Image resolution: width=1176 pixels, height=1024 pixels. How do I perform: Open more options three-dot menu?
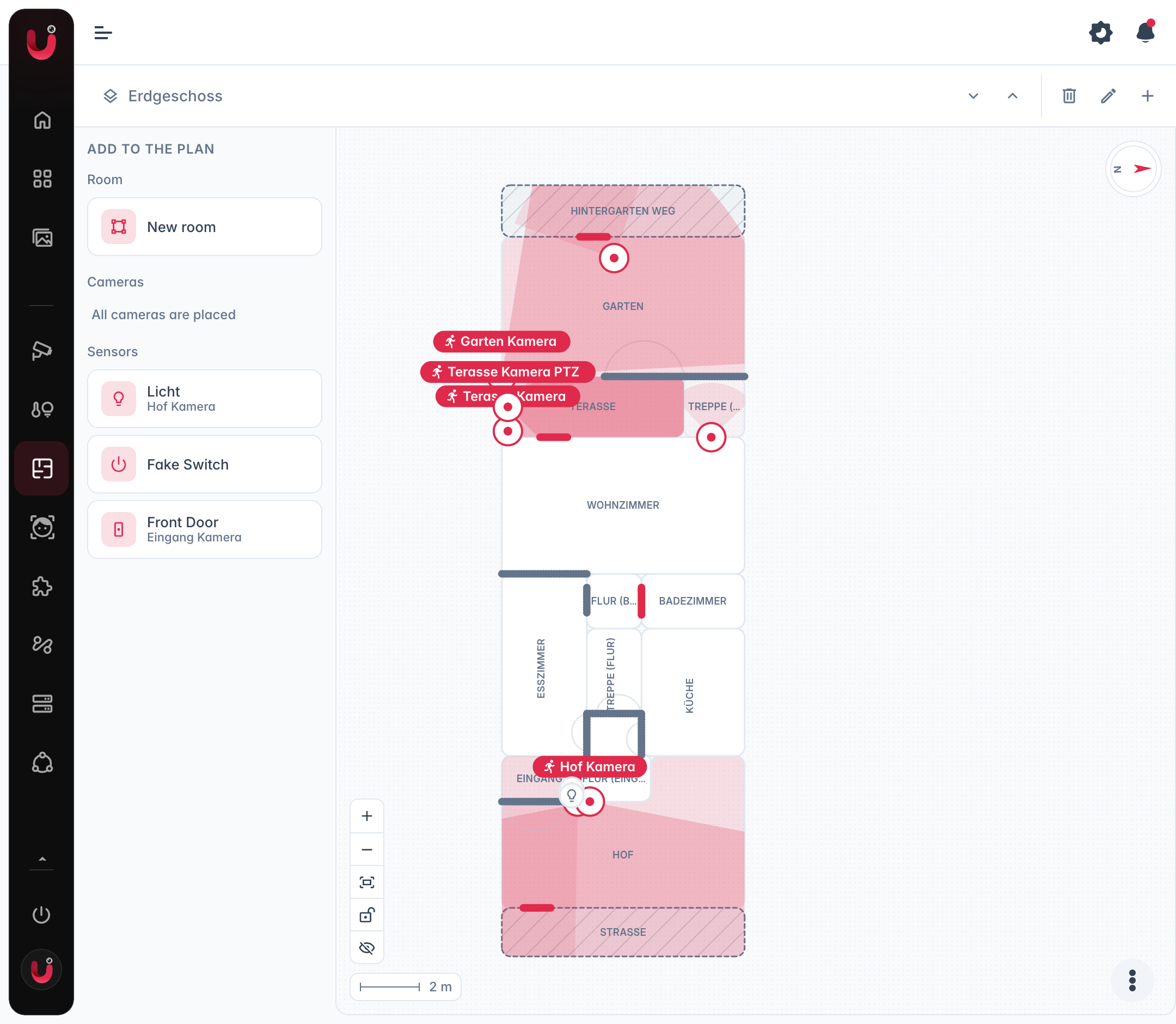pos(1132,980)
